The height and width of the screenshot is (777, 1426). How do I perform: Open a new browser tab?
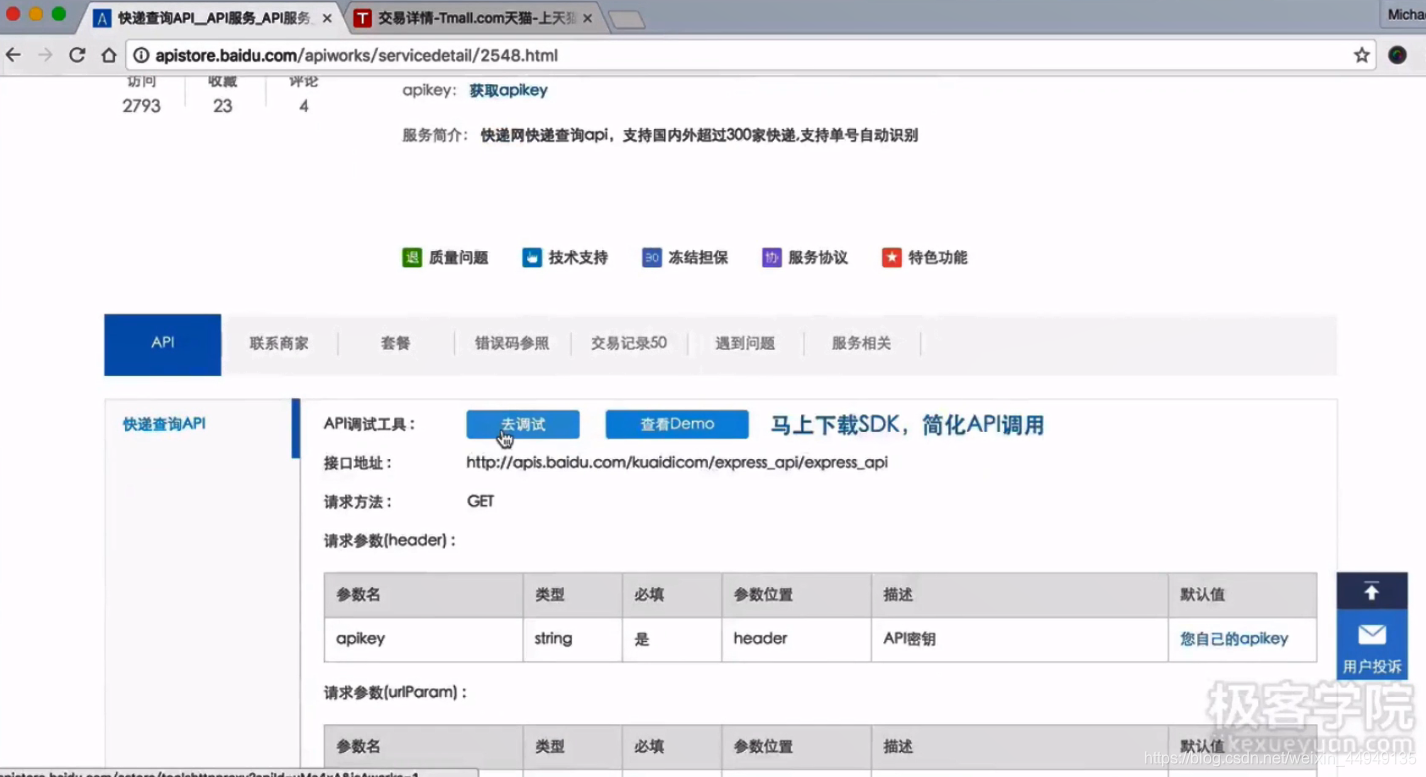(627, 20)
